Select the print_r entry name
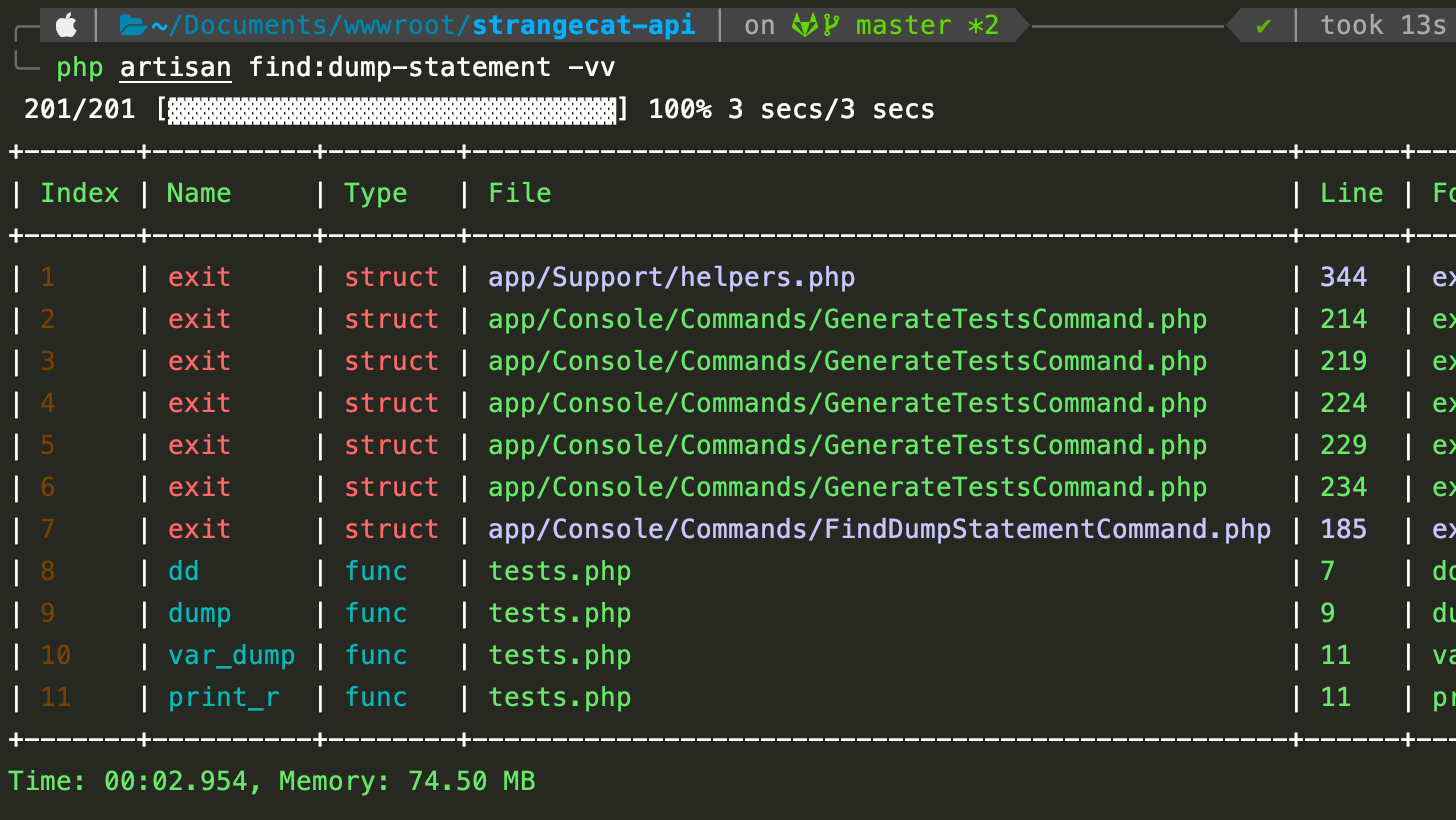 coord(223,697)
